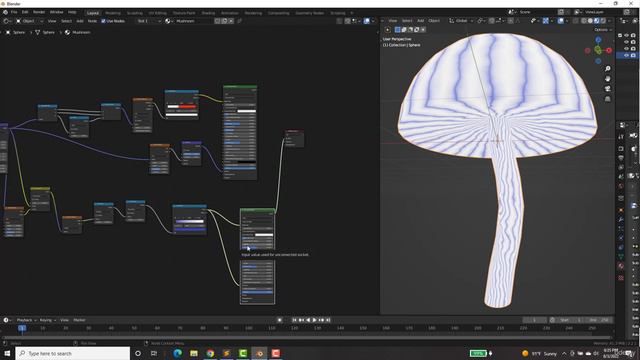Viewport: 640px width, 360px height.
Task: Toggle snapping magnet in viewport header
Action: coord(491,20)
